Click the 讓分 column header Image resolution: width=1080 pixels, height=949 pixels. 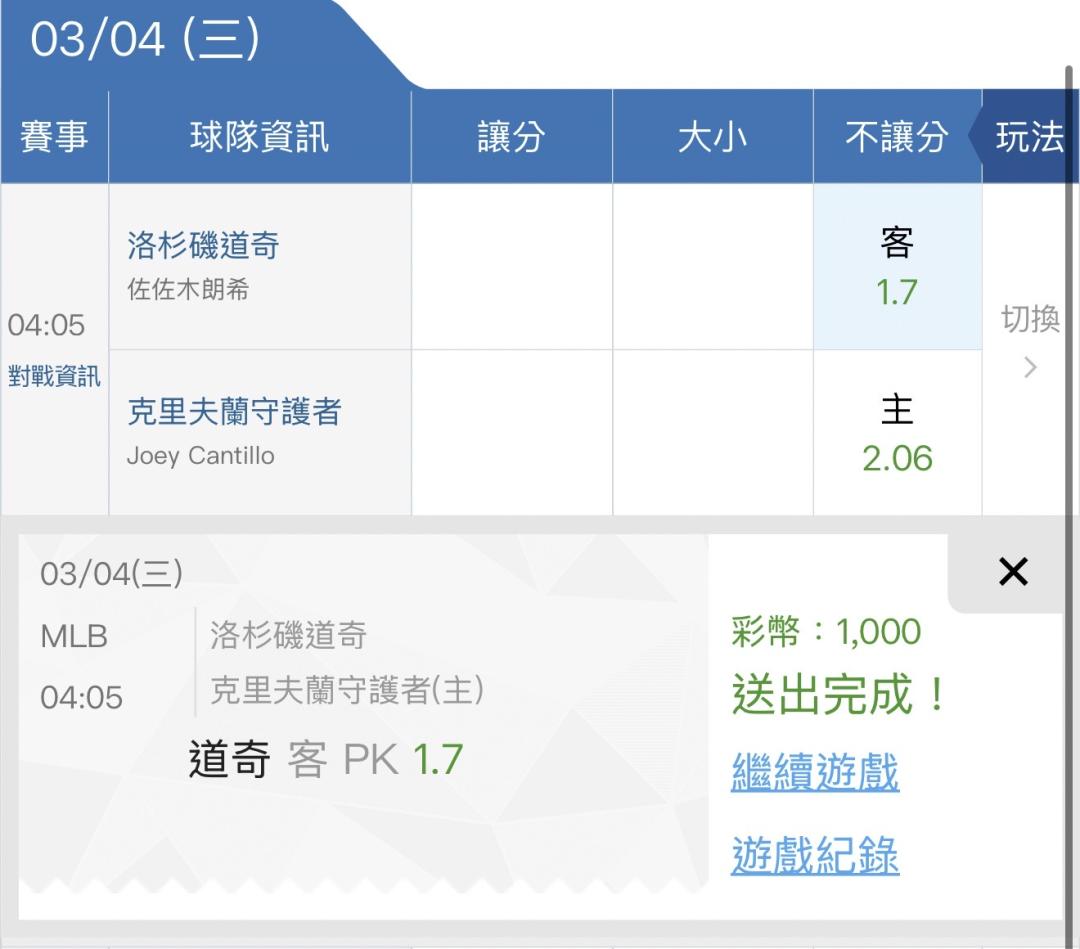pos(511,137)
